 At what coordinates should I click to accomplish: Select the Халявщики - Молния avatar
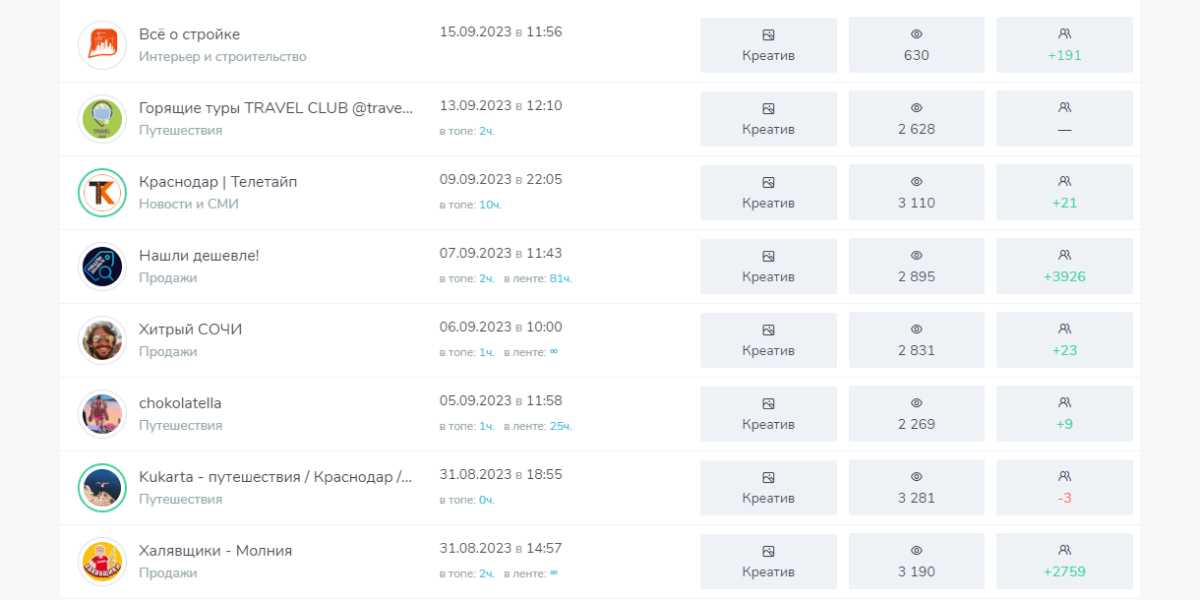102,562
